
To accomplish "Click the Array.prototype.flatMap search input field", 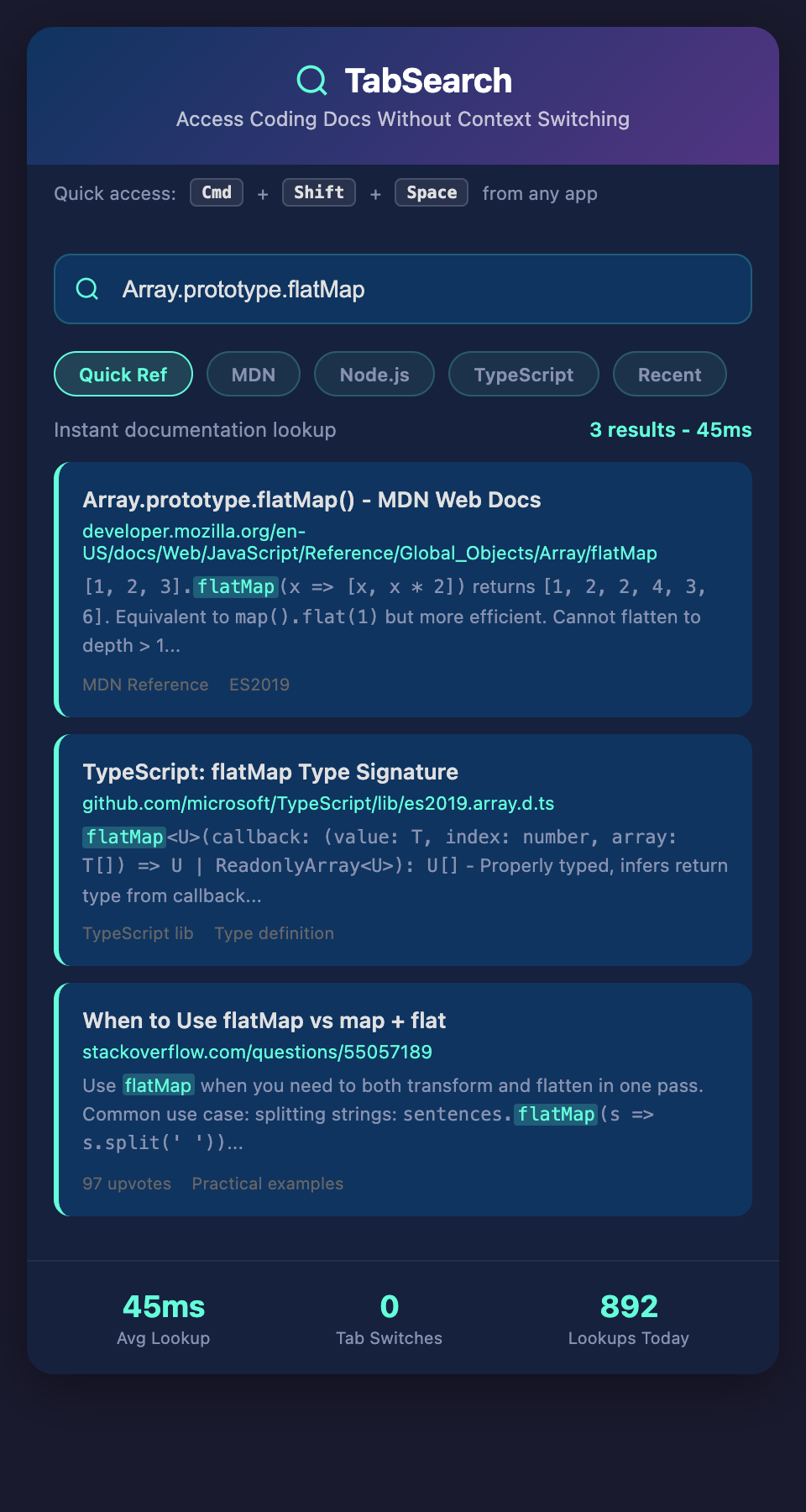I will coord(403,289).
